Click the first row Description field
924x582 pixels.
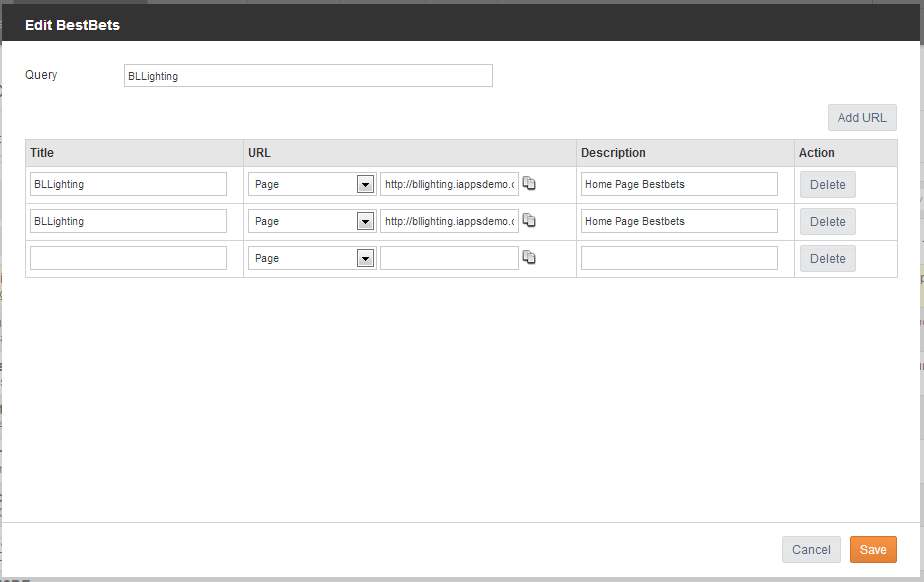tap(679, 184)
